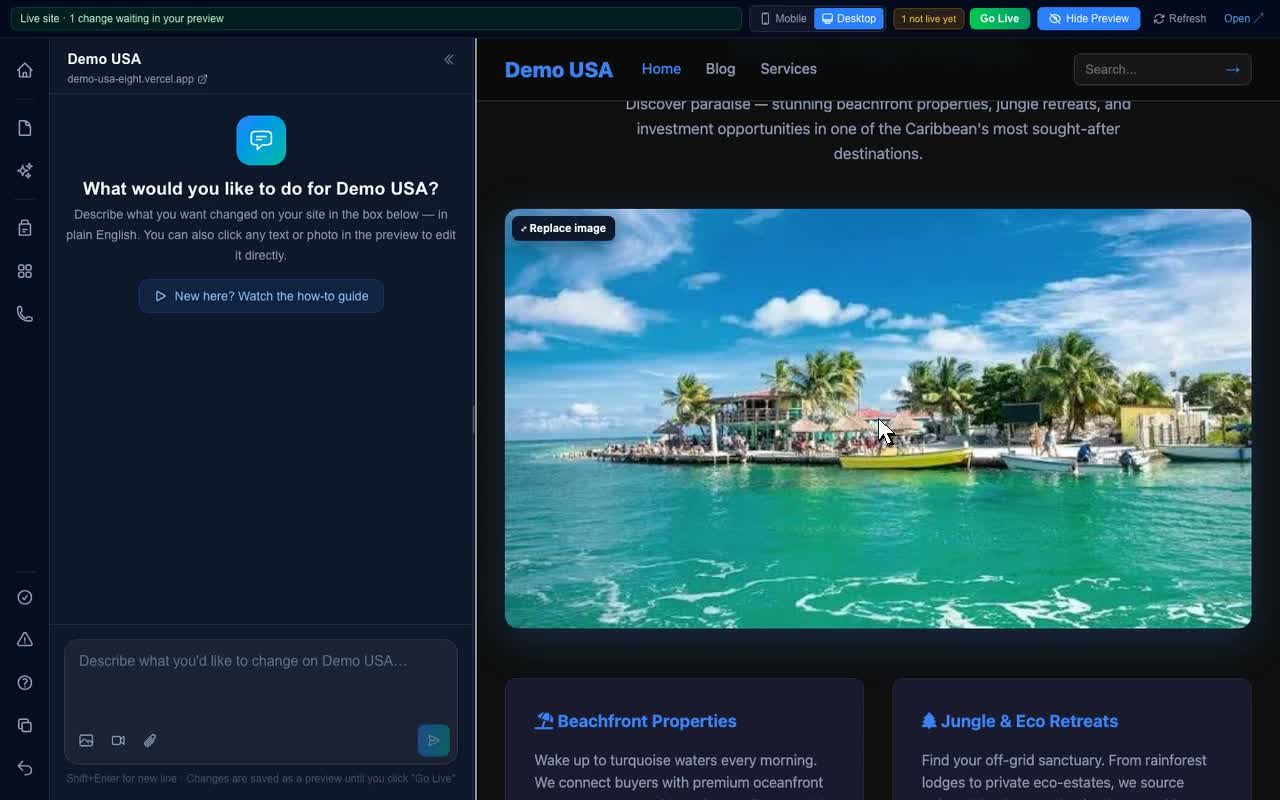
Task: Click the sparkle AI icon in sidebar
Action: pyautogui.click(x=25, y=171)
